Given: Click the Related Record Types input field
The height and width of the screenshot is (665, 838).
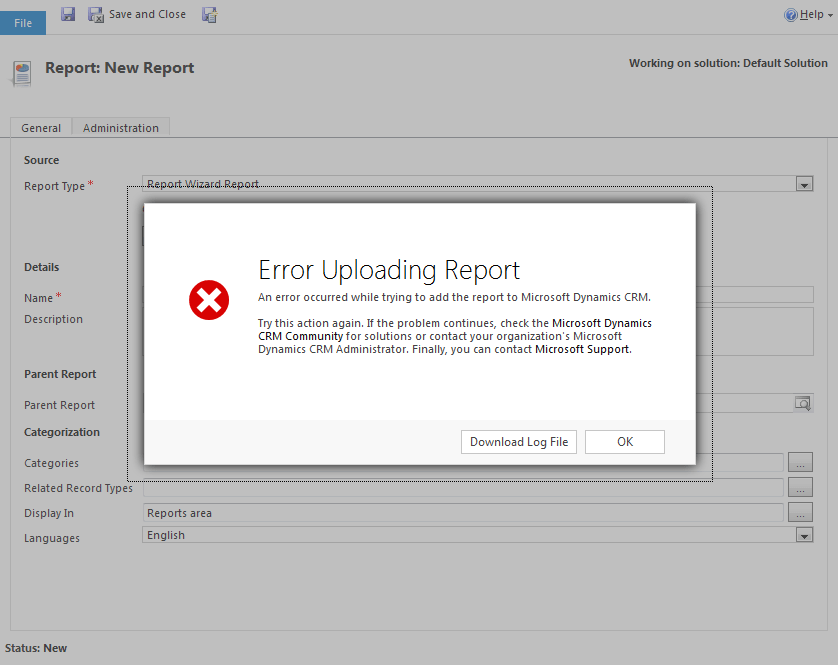Looking at the screenshot, I should (x=463, y=488).
